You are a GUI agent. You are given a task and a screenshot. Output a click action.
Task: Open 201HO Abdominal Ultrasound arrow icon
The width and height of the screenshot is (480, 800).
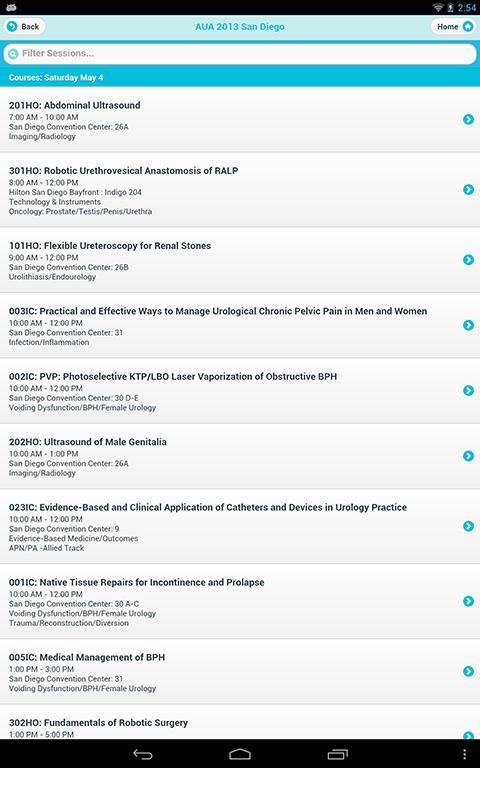point(468,119)
